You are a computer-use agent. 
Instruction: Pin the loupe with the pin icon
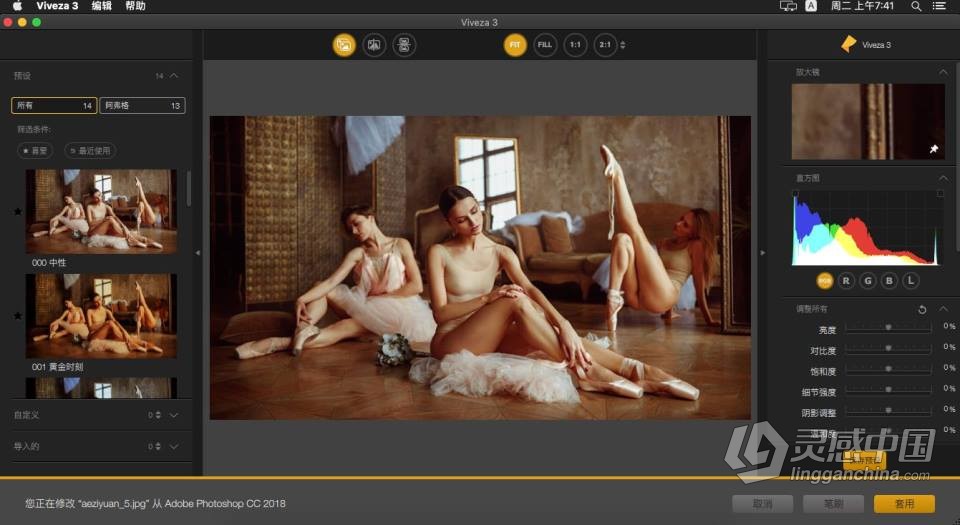pos(934,149)
